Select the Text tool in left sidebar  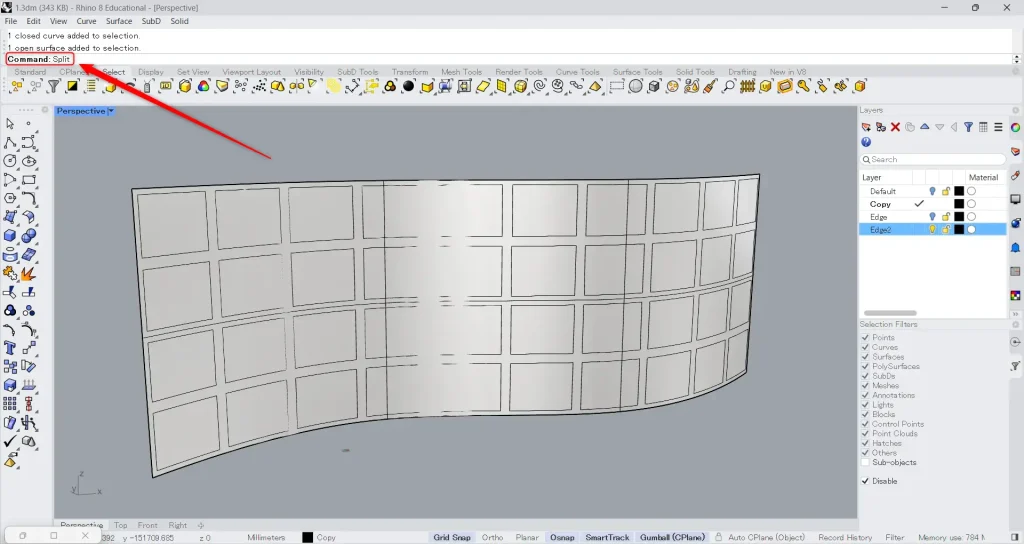pos(10,348)
